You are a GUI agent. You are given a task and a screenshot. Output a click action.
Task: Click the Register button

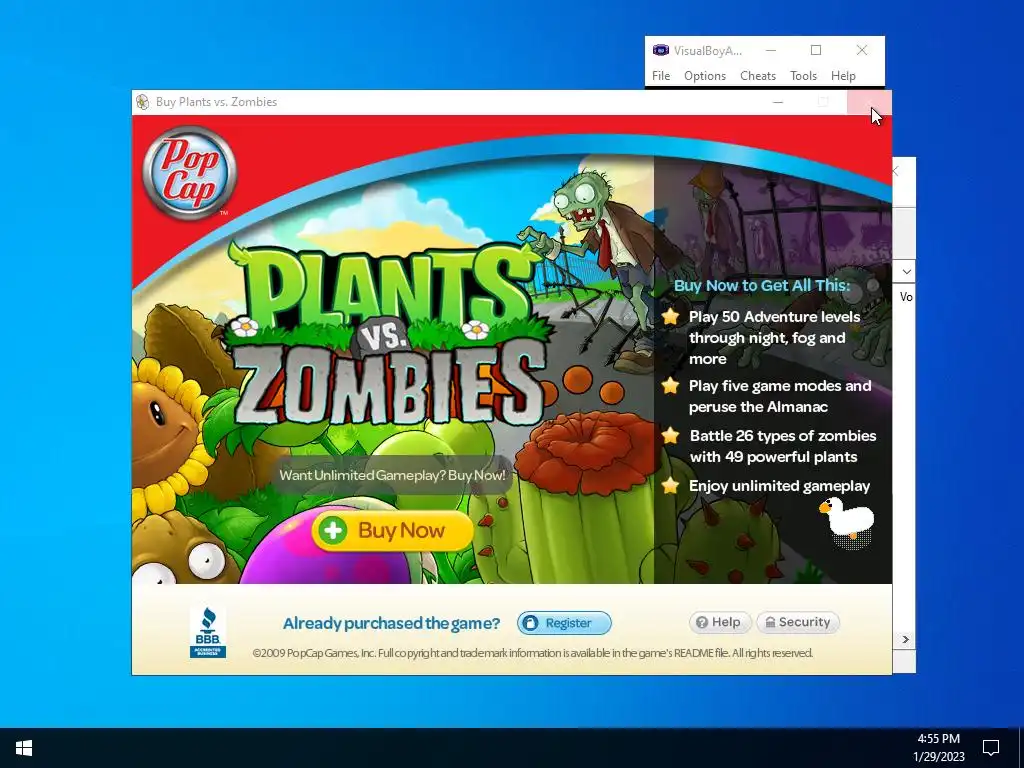tap(564, 623)
